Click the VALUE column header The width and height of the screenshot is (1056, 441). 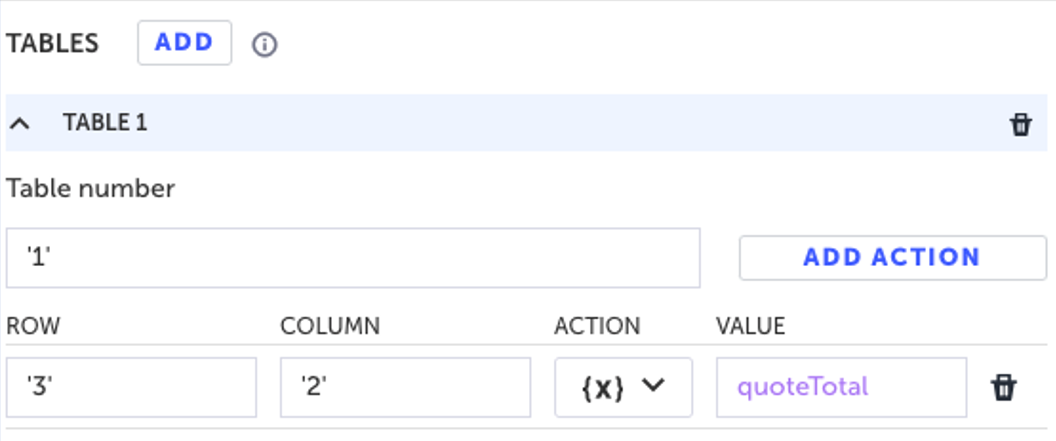[x=750, y=326]
